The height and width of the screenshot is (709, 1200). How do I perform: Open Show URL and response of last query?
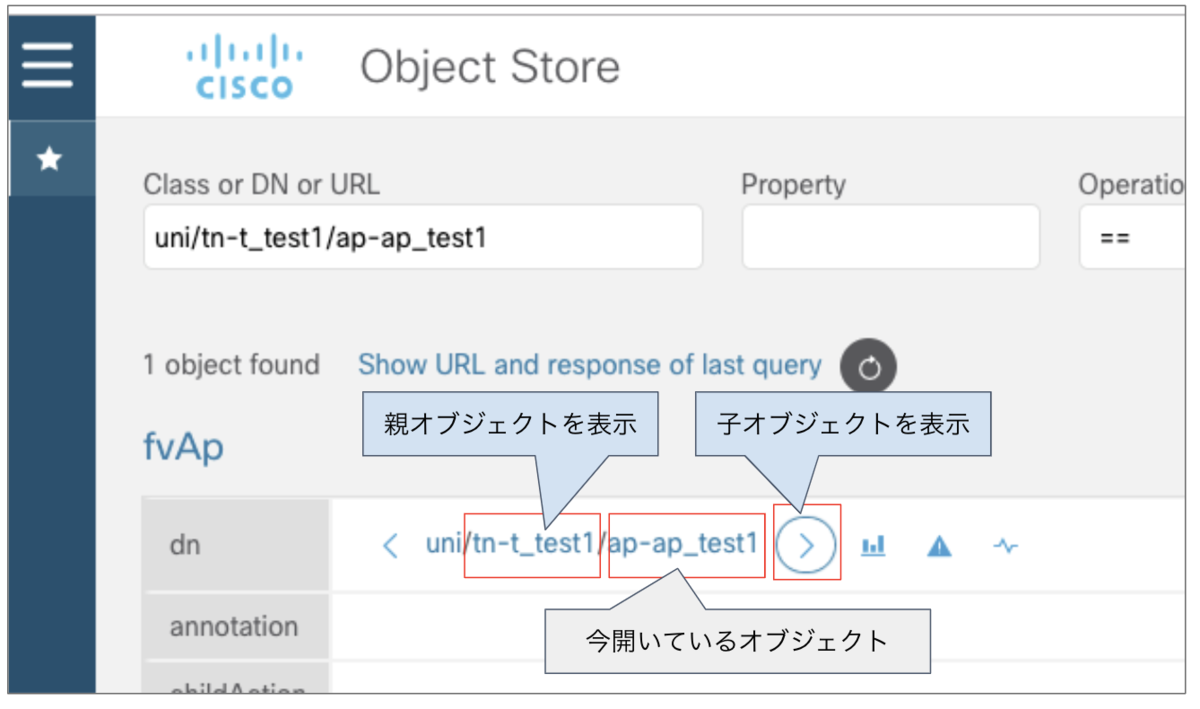(589, 365)
